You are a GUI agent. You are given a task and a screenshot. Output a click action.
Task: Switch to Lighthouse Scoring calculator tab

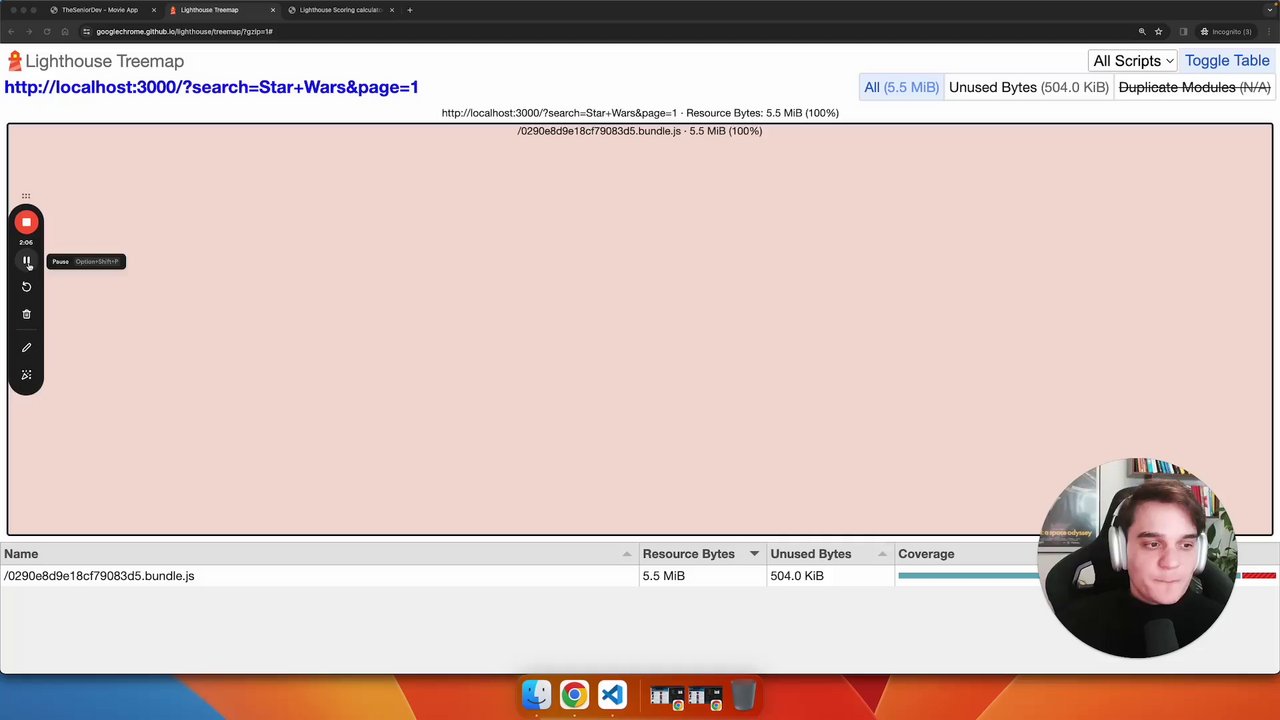coord(340,10)
